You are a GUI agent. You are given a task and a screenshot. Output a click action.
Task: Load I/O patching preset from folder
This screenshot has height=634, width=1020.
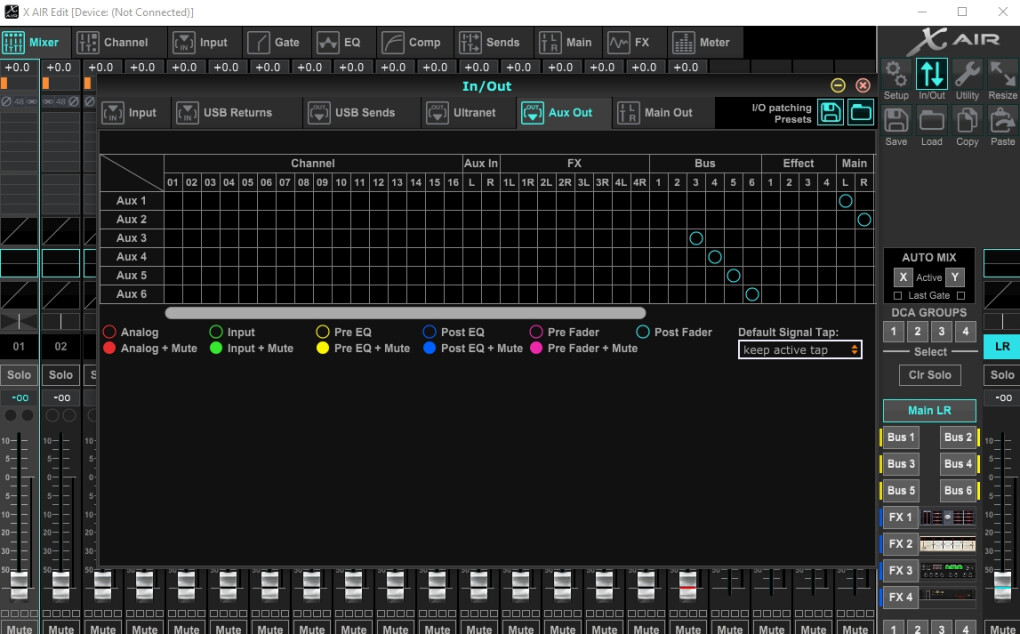click(860, 112)
